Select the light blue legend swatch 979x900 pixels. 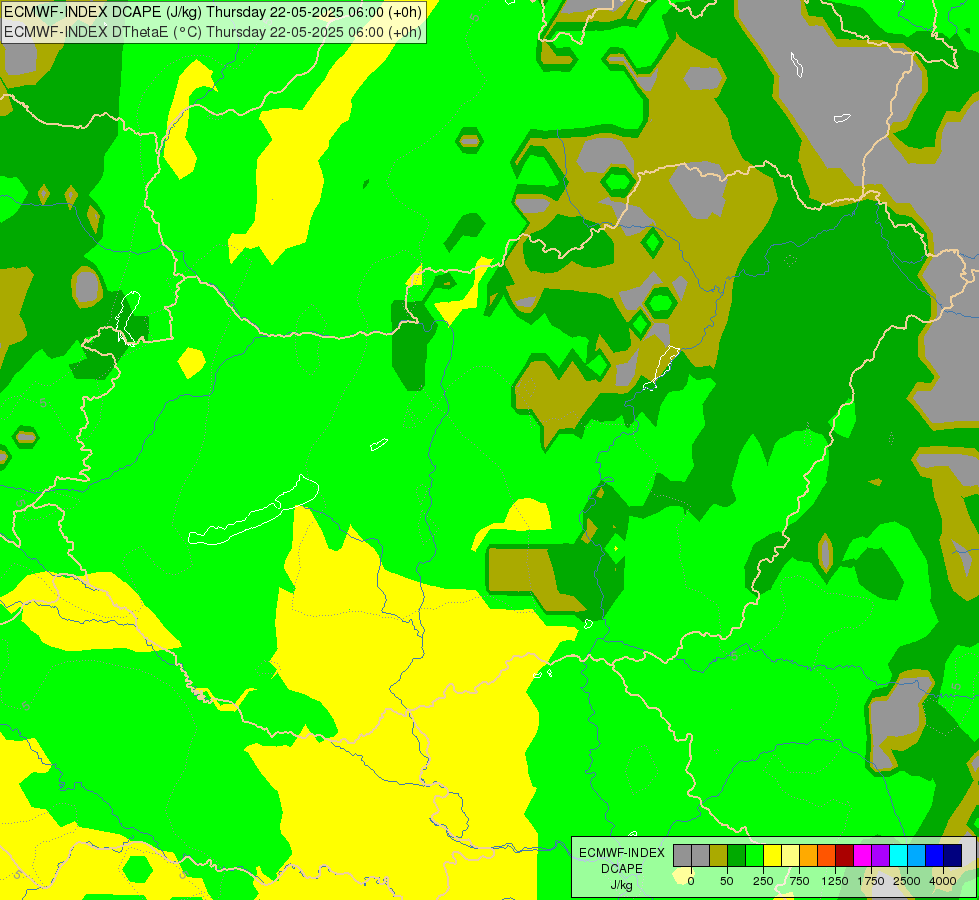coord(917,856)
